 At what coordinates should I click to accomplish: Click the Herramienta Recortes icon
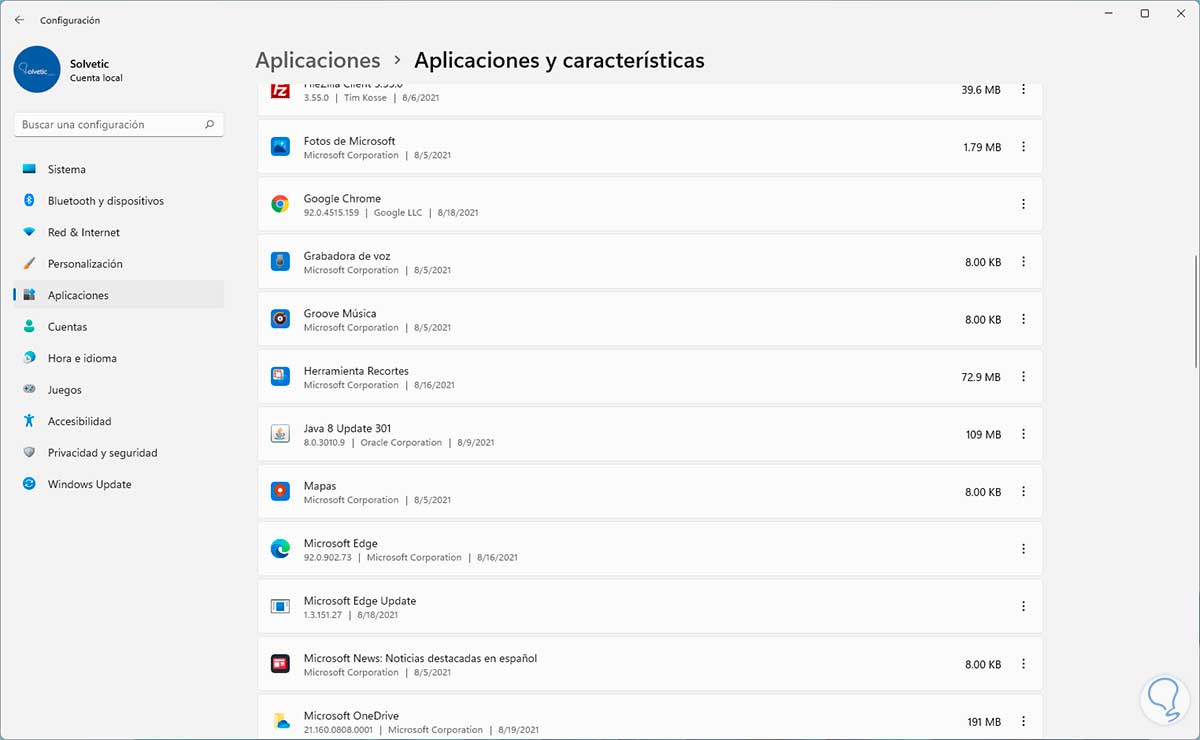tap(280, 377)
